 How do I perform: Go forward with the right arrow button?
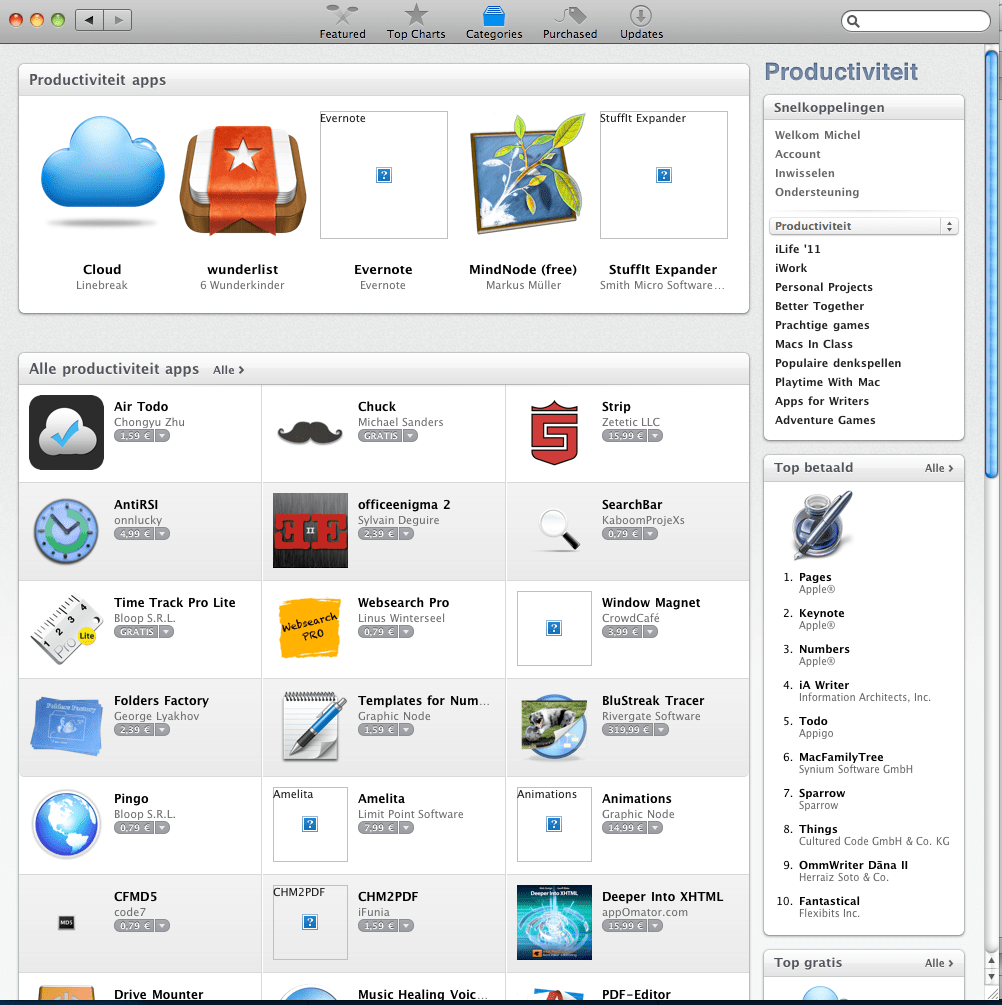(118, 20)
